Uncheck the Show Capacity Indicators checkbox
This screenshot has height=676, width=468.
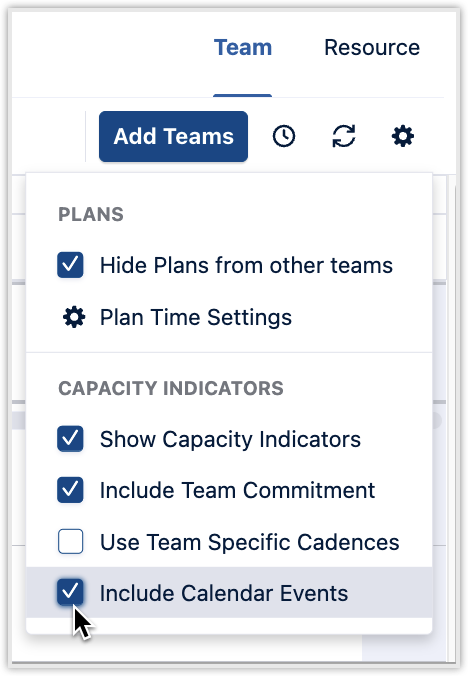click(x=70, y=439)
